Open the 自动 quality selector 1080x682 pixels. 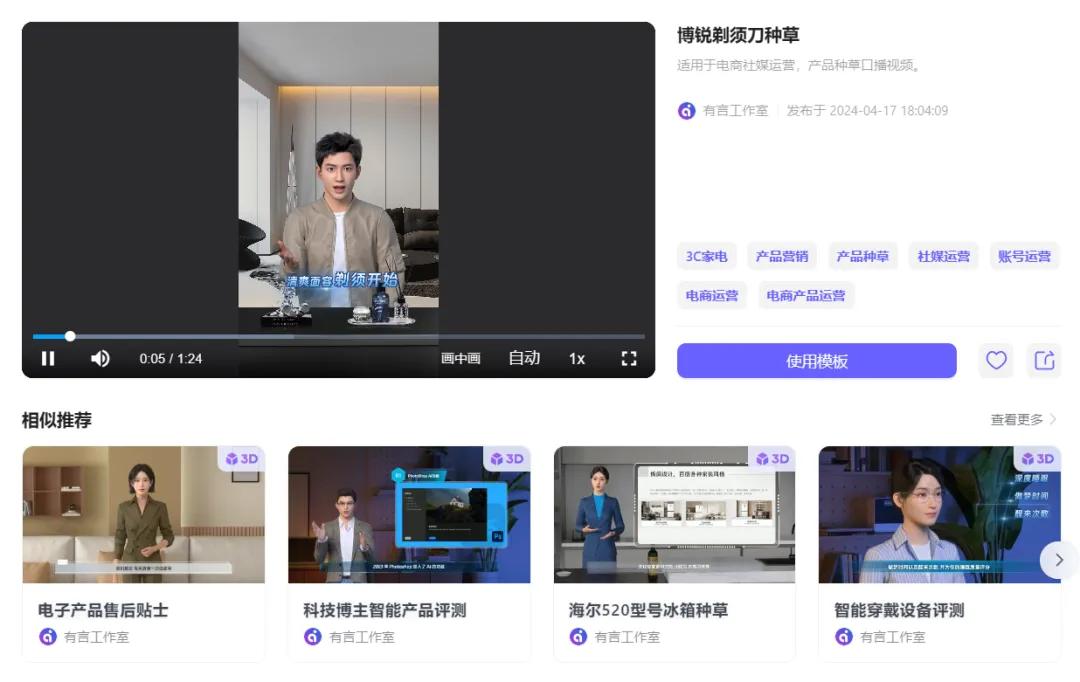click(x=524, y=359)
